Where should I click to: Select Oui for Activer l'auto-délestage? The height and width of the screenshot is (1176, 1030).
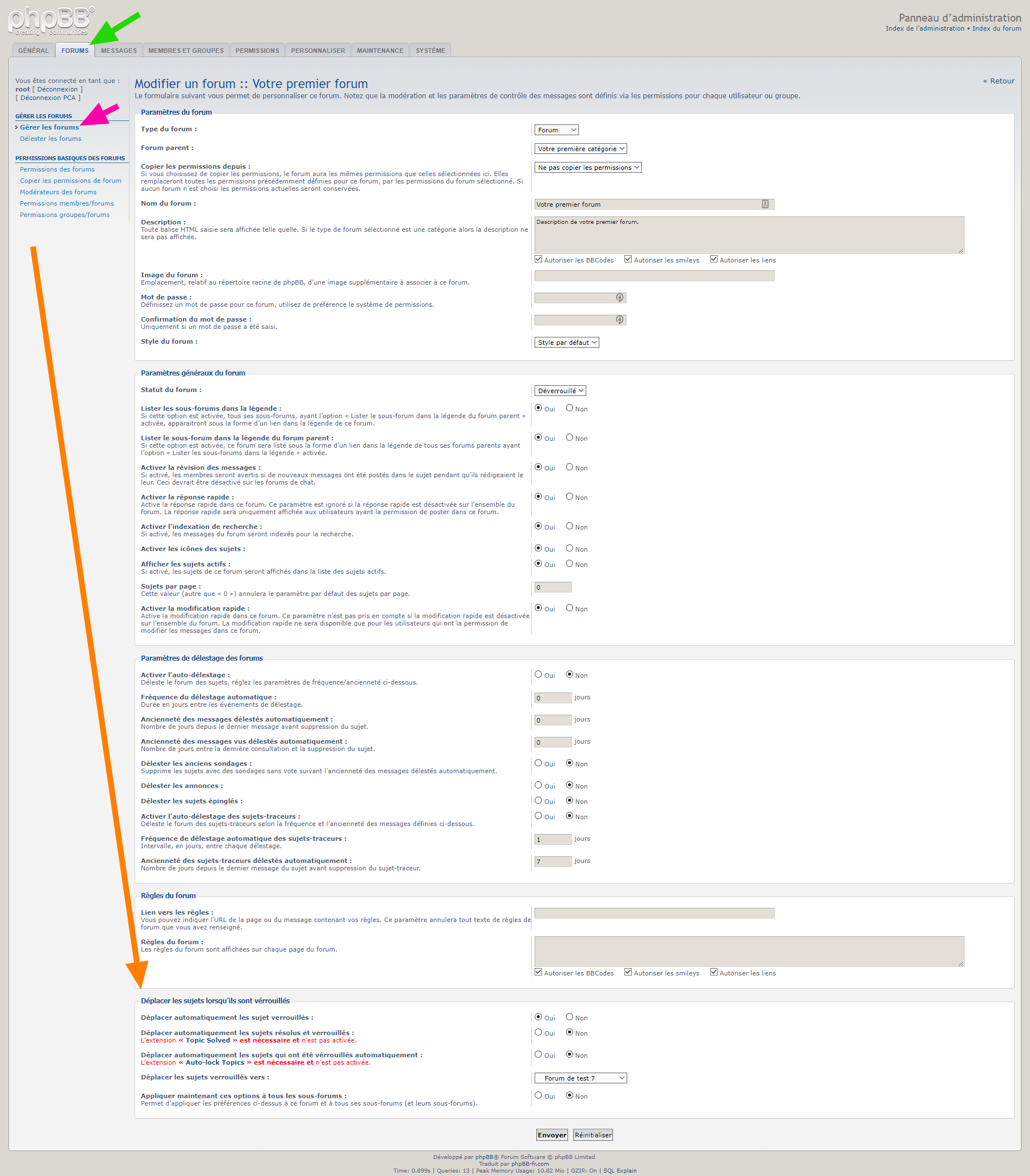(538, 674)
